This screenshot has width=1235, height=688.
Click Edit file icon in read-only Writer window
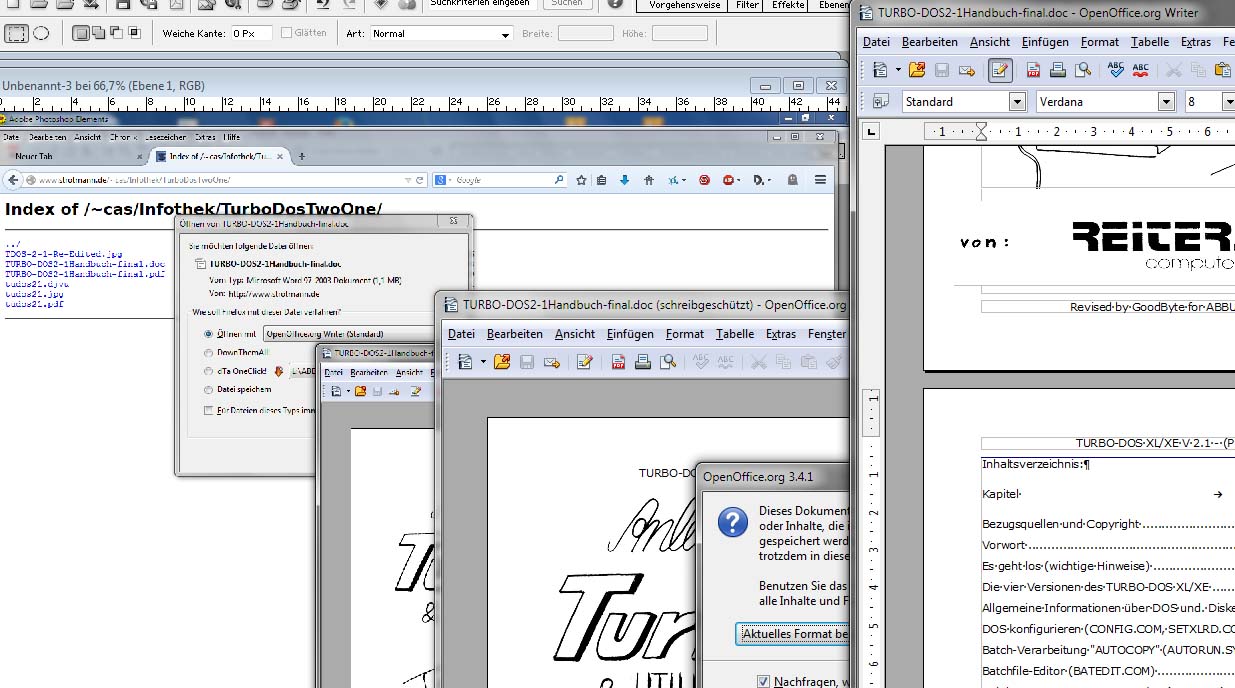(x=585, y=362)
